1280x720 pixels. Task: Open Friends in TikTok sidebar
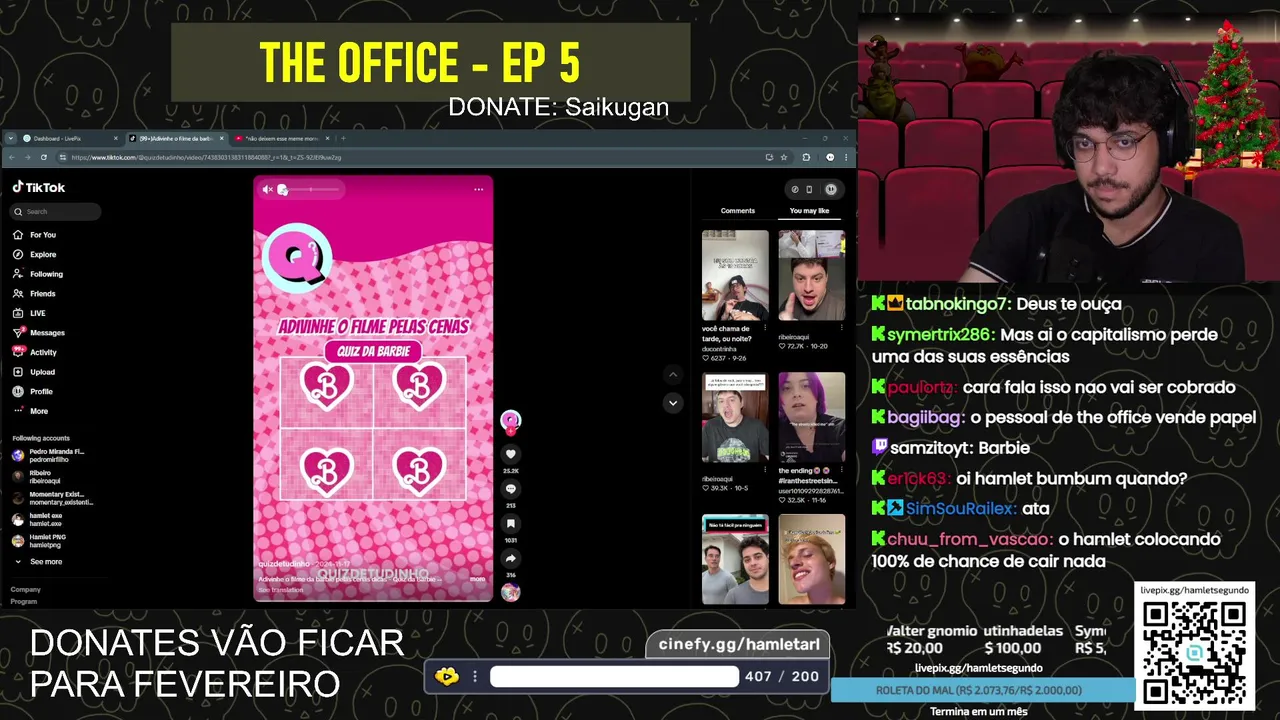pos(35,293)
